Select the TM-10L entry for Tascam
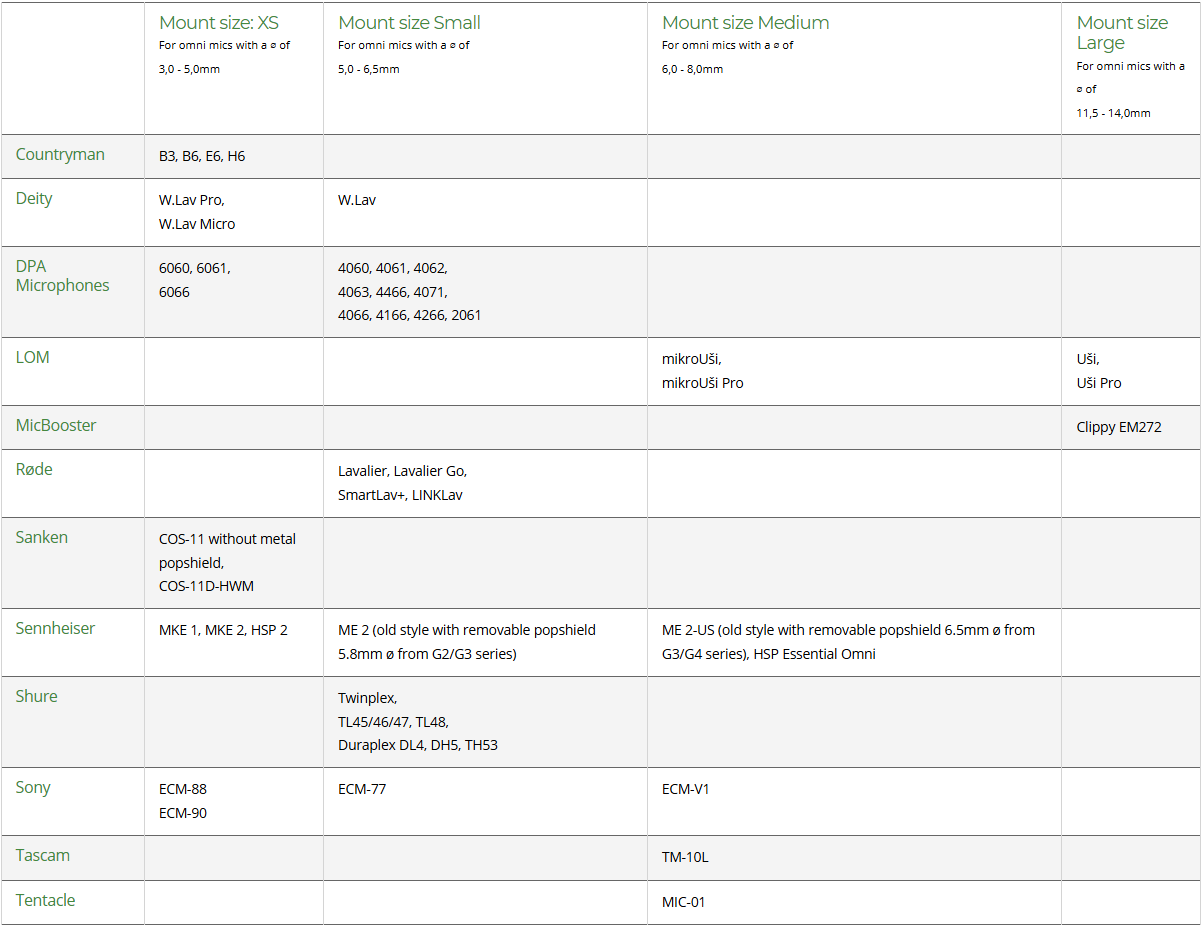The width and height of the screenshot is (1203, 926). 685,857
